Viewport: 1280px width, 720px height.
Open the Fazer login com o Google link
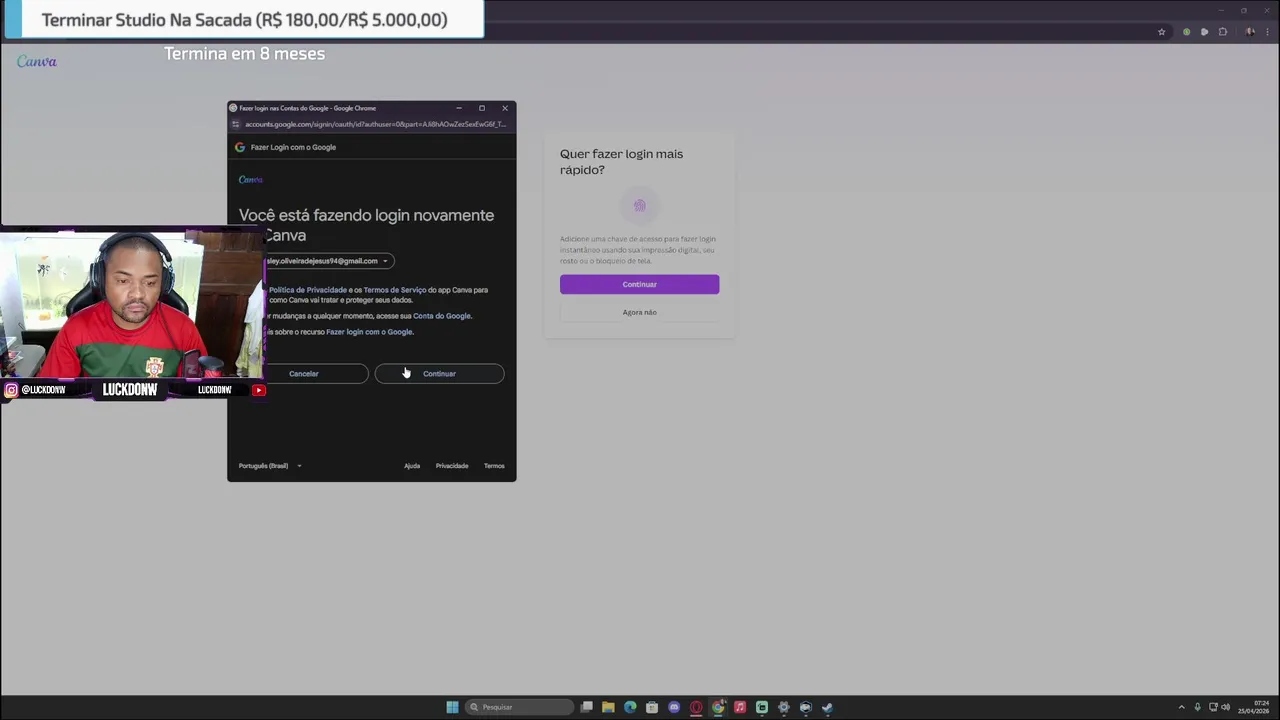pos(369,332)
